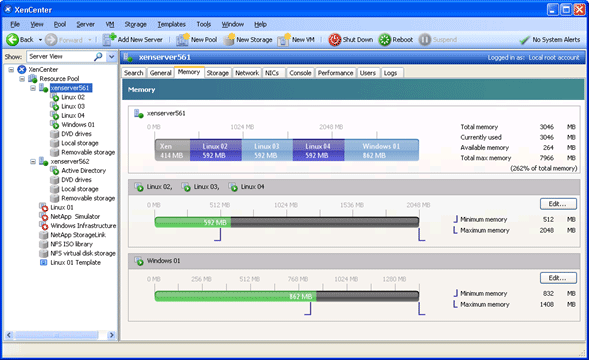
Task: Open the Pool menu
Action: pyautogui.click(x=60, y=24)
